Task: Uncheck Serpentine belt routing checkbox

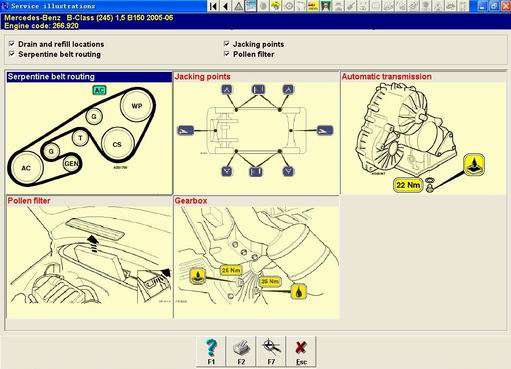Action: point(12,54)
